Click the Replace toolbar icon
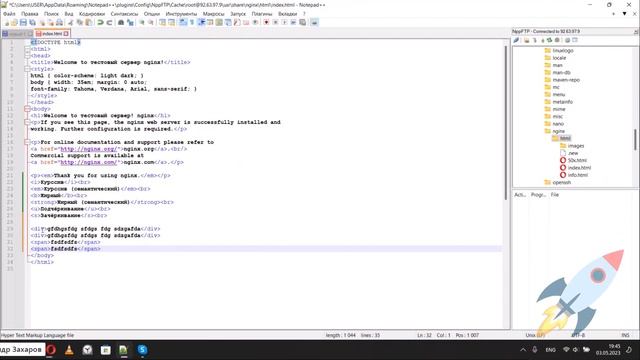Viewport: 640px width, 360px height. [130, 22]
